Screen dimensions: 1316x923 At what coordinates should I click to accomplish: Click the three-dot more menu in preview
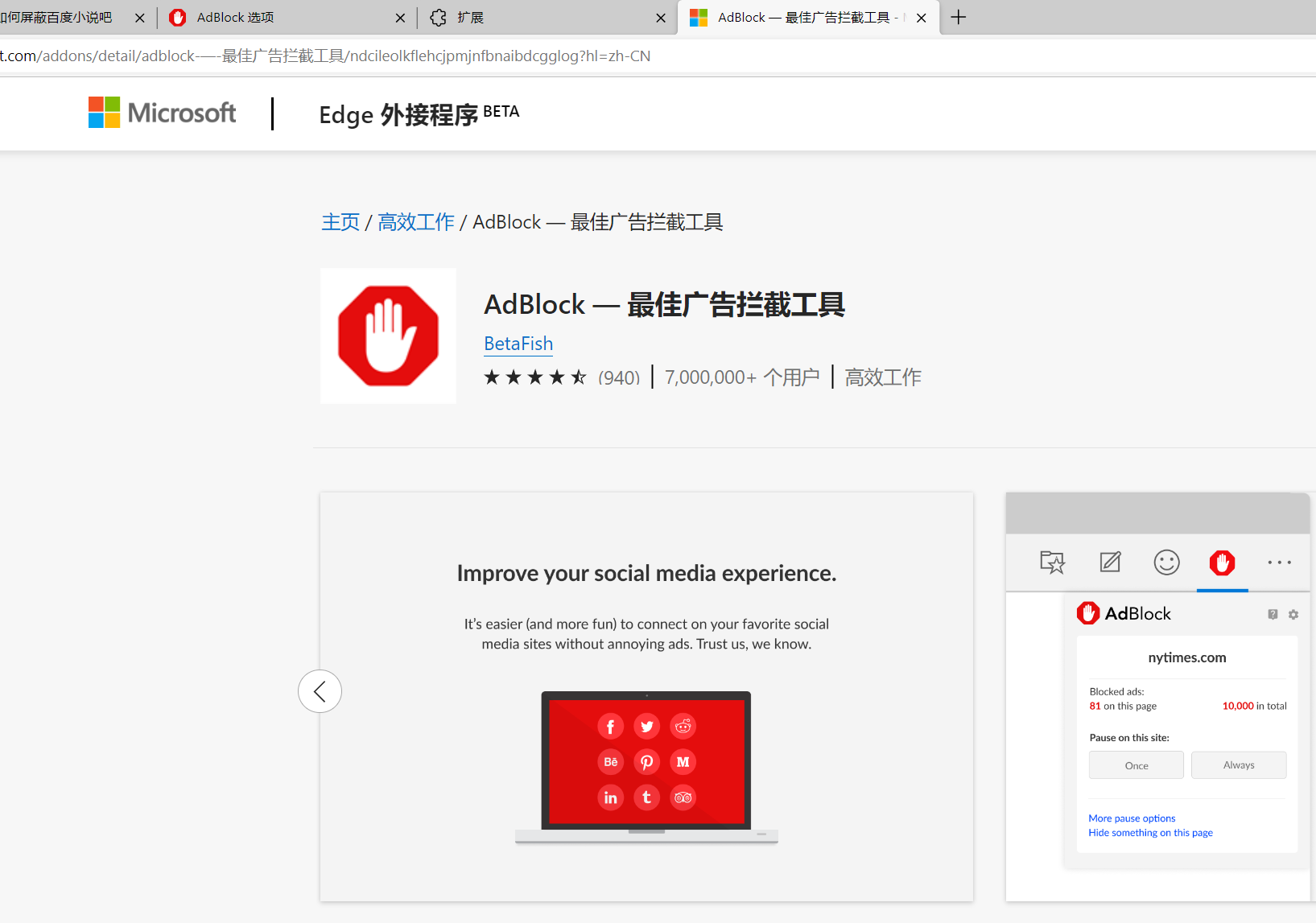click(1279, 562)
